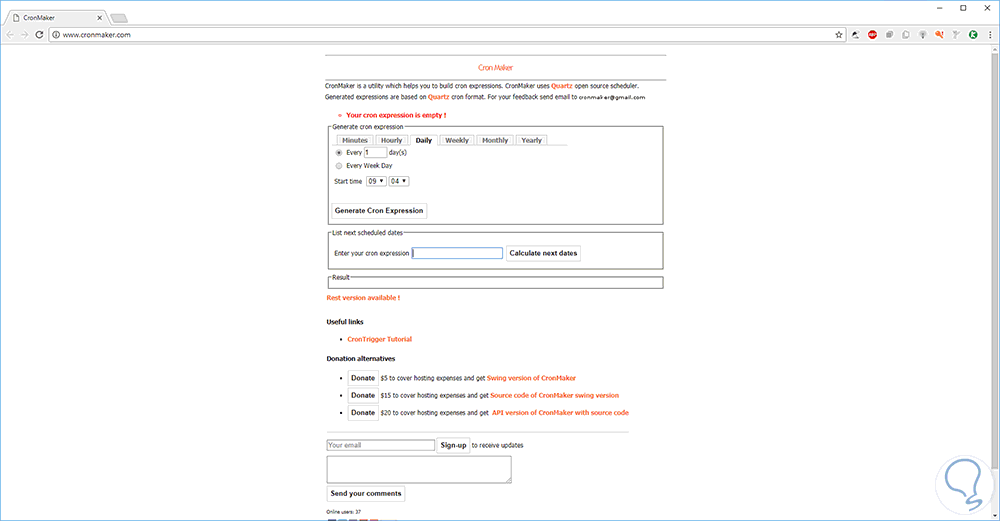Open the orange key extension icon

pyautogui.click(x=939, y=35)
